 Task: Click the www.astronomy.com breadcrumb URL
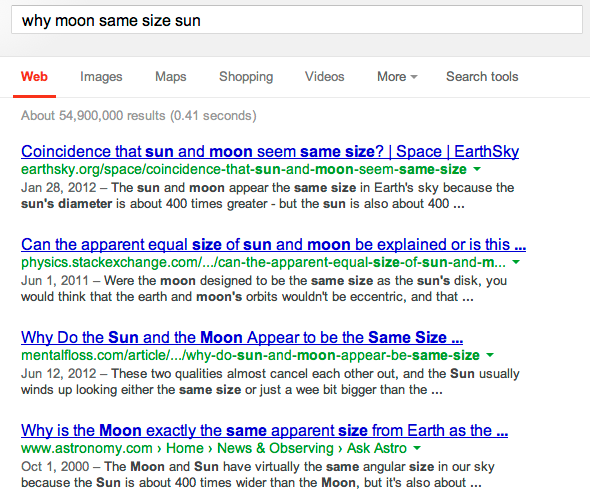pyautogui.click(x=87, y=448)
